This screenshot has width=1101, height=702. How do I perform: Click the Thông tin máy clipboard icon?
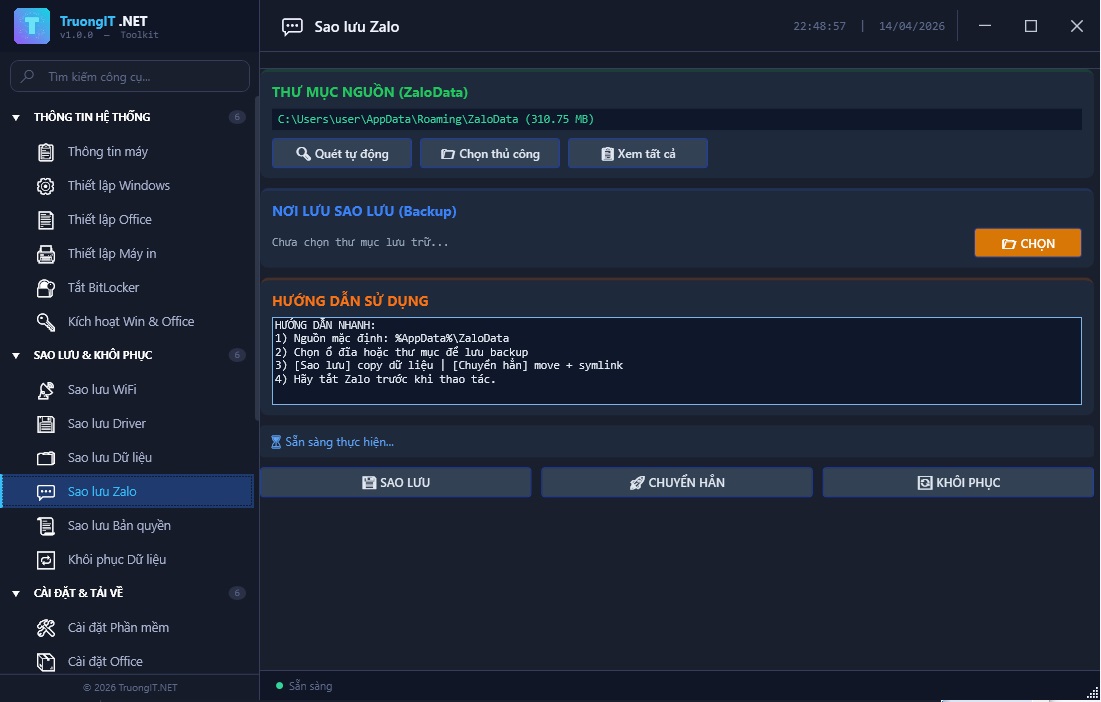coord(46,152)
